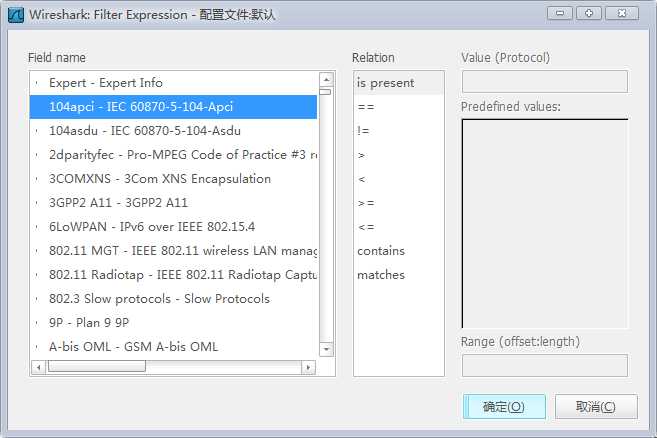Choose the '!=' relation
The height and width of the screenshot is (438, 657).
[398, 131]
